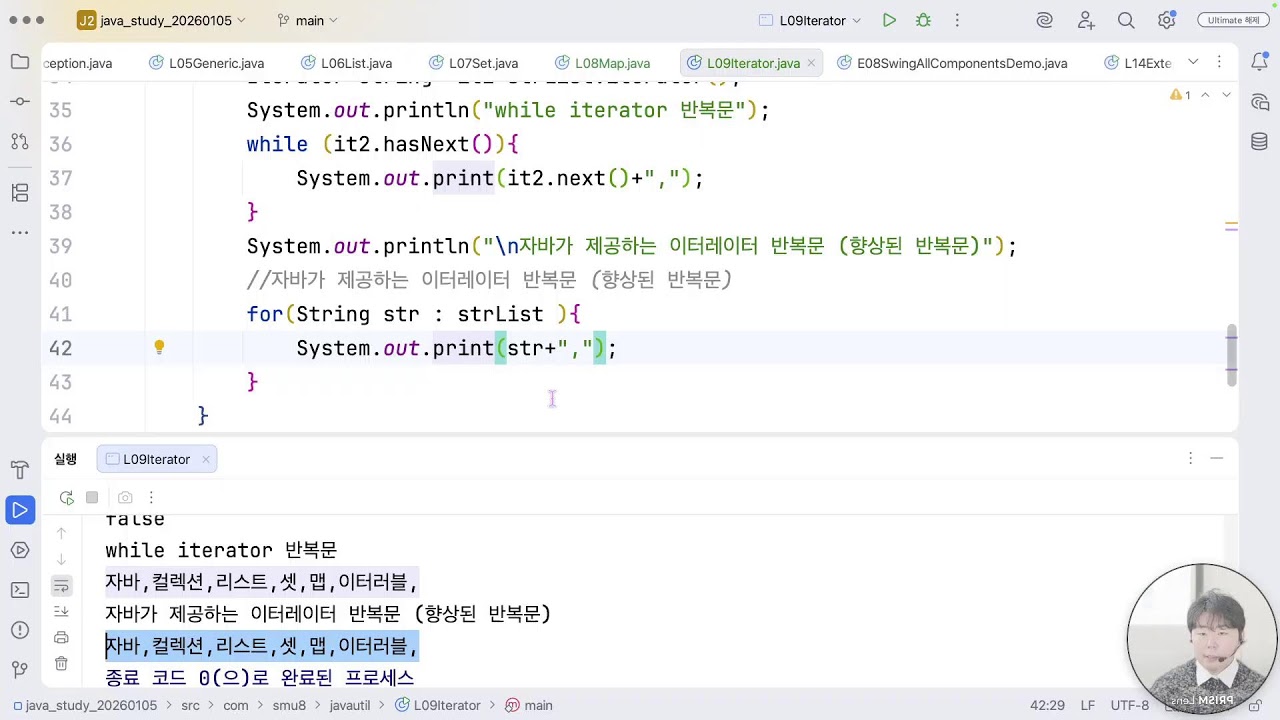The height and width of the screenshot is (720, 1280).
Task: Open Run tool window options menu
Action: click(x=1190, y=458)
